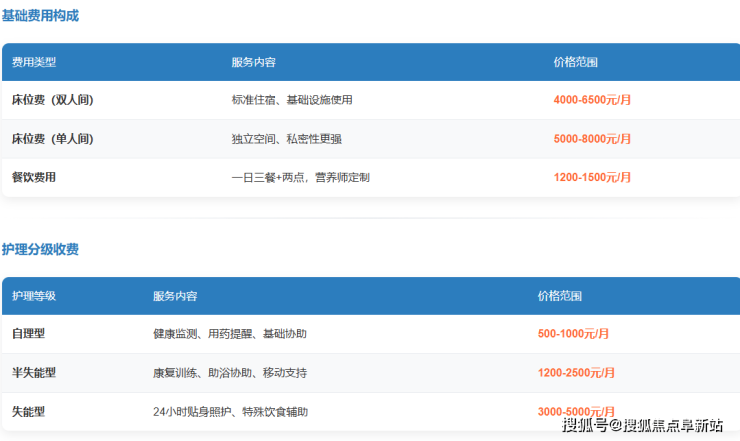Click 服务内容 header in the basic fees table
Screen dimensions: 740x441
click(253, 62)
